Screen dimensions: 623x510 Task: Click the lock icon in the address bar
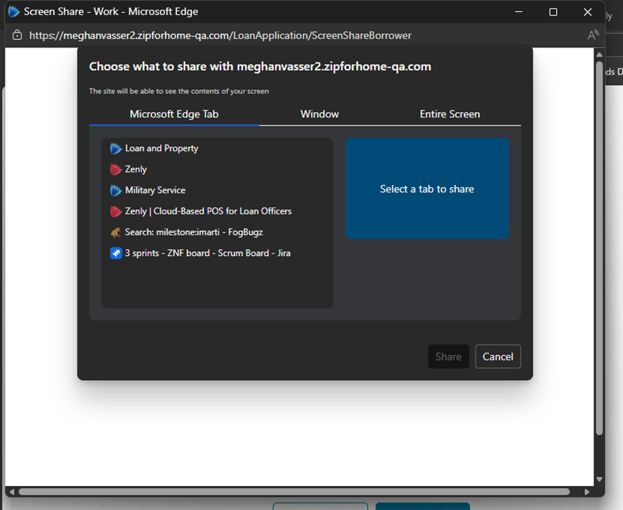[17, 35]
